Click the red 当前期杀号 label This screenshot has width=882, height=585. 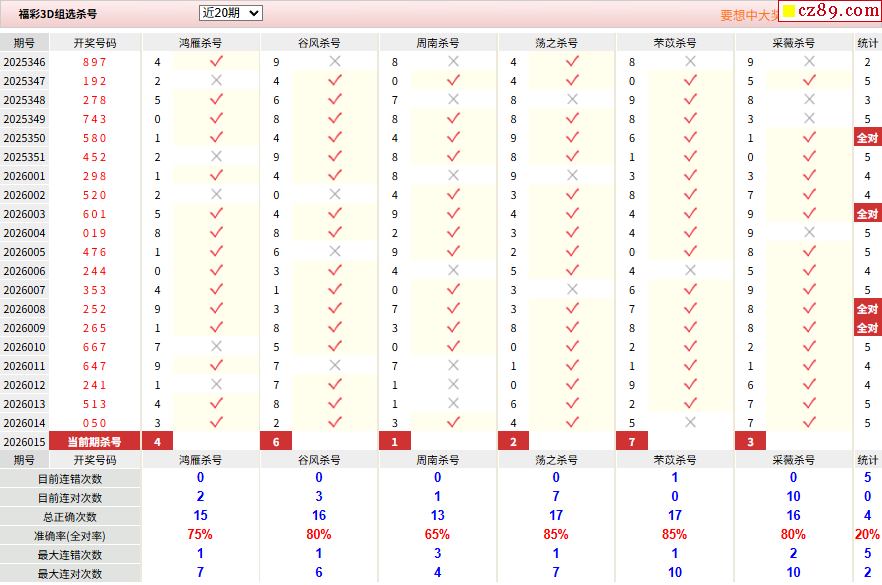point(94,442)
